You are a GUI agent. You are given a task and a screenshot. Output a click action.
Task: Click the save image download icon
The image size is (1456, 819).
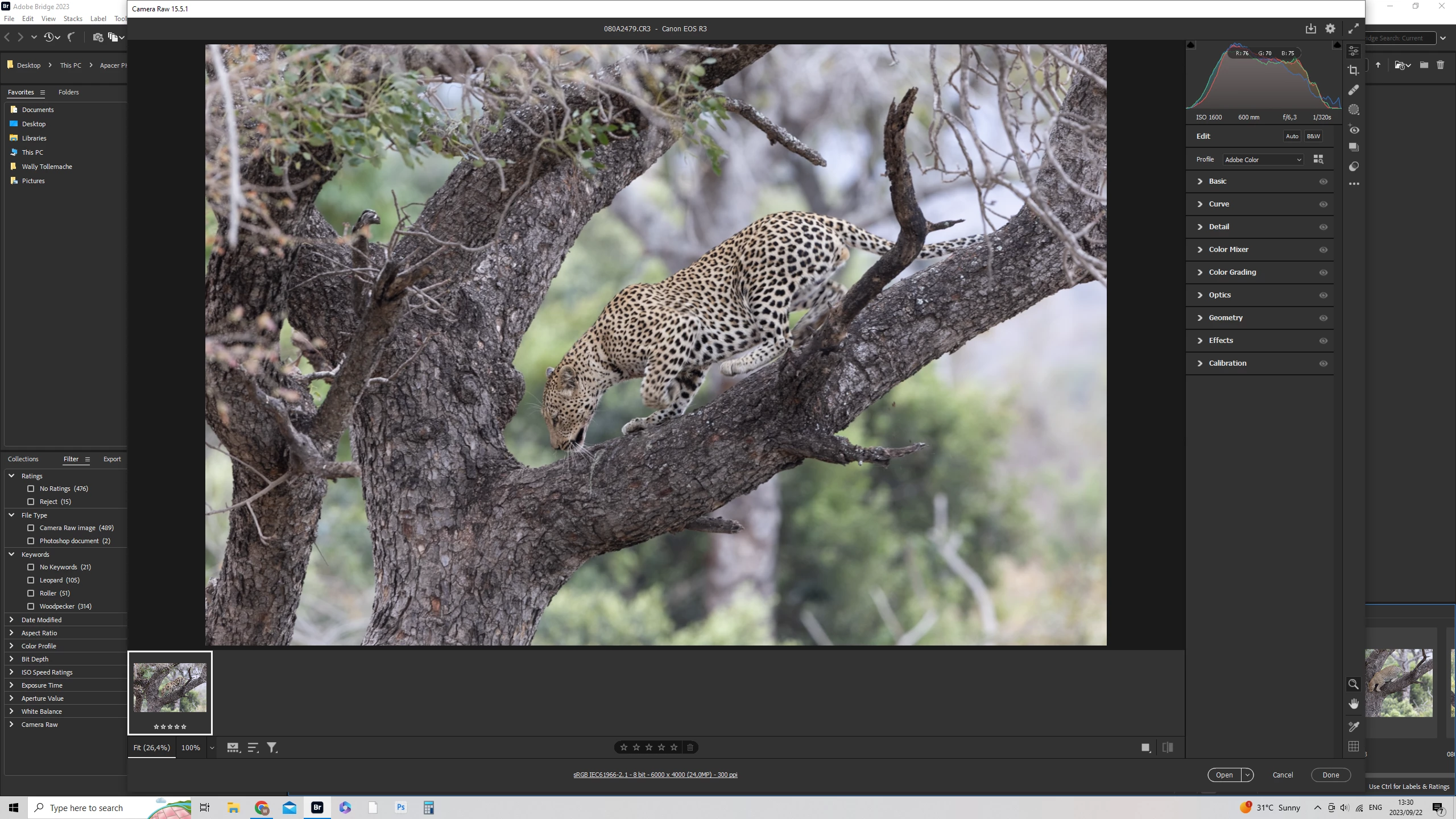[x=1310, y=28]
